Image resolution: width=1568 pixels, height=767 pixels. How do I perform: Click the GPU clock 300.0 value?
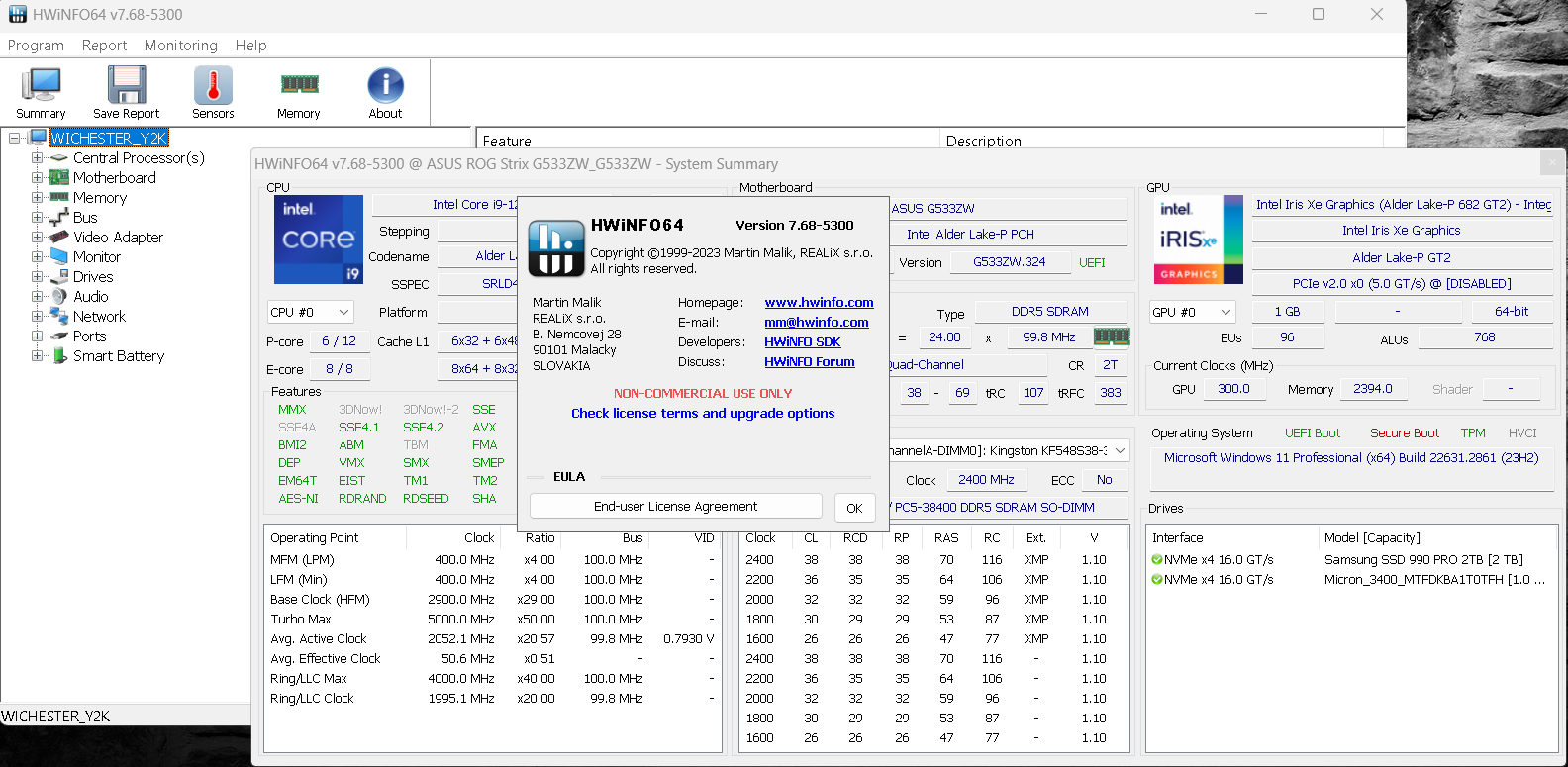pyautogui.click(x=1233, y=389)
